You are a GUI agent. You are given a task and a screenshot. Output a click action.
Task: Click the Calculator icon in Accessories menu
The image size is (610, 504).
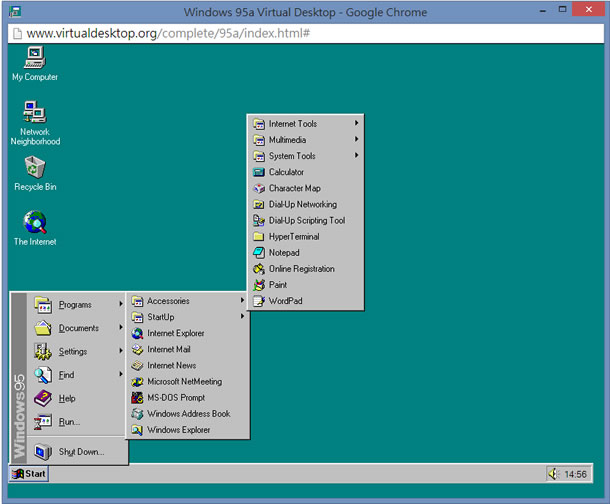(259, 172)
